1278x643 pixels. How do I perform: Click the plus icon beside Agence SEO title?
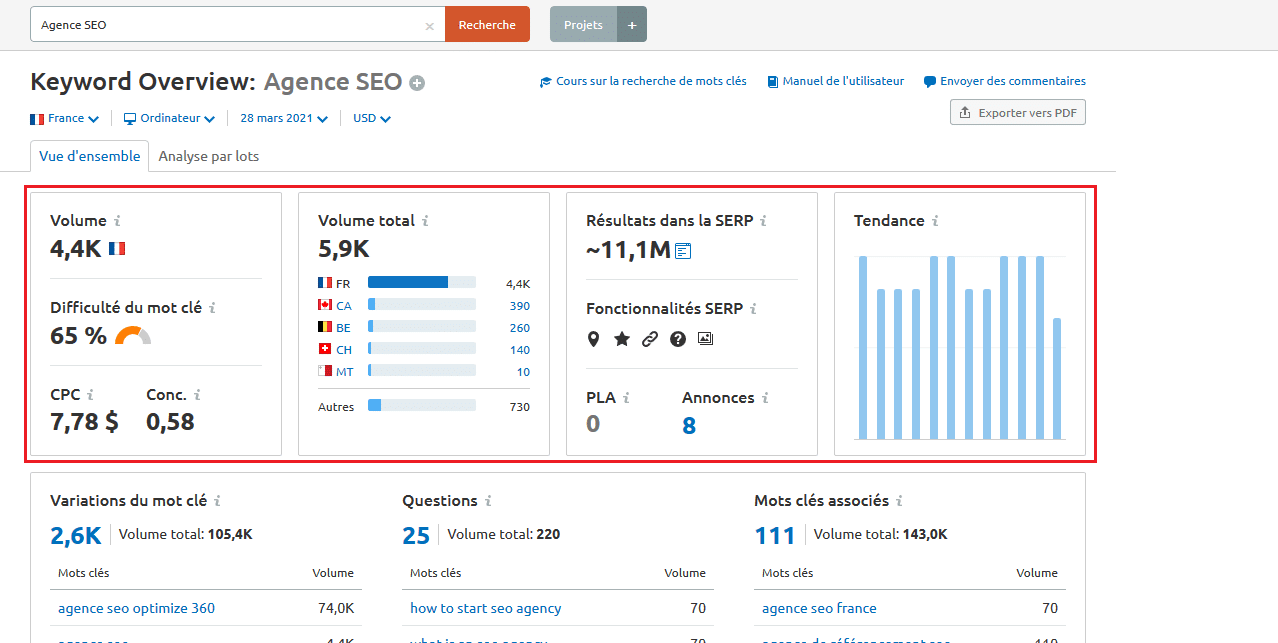click(417, 83)
